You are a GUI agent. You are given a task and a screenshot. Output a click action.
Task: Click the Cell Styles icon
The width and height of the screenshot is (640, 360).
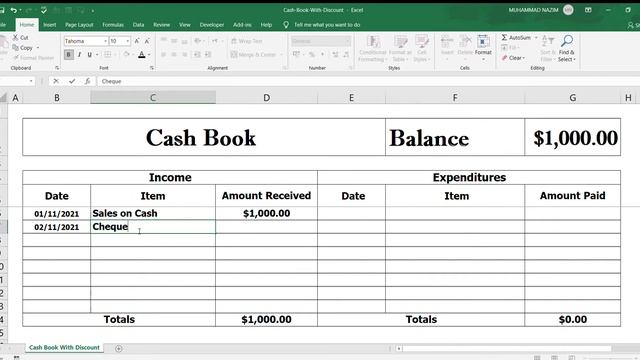coord(421,42)
